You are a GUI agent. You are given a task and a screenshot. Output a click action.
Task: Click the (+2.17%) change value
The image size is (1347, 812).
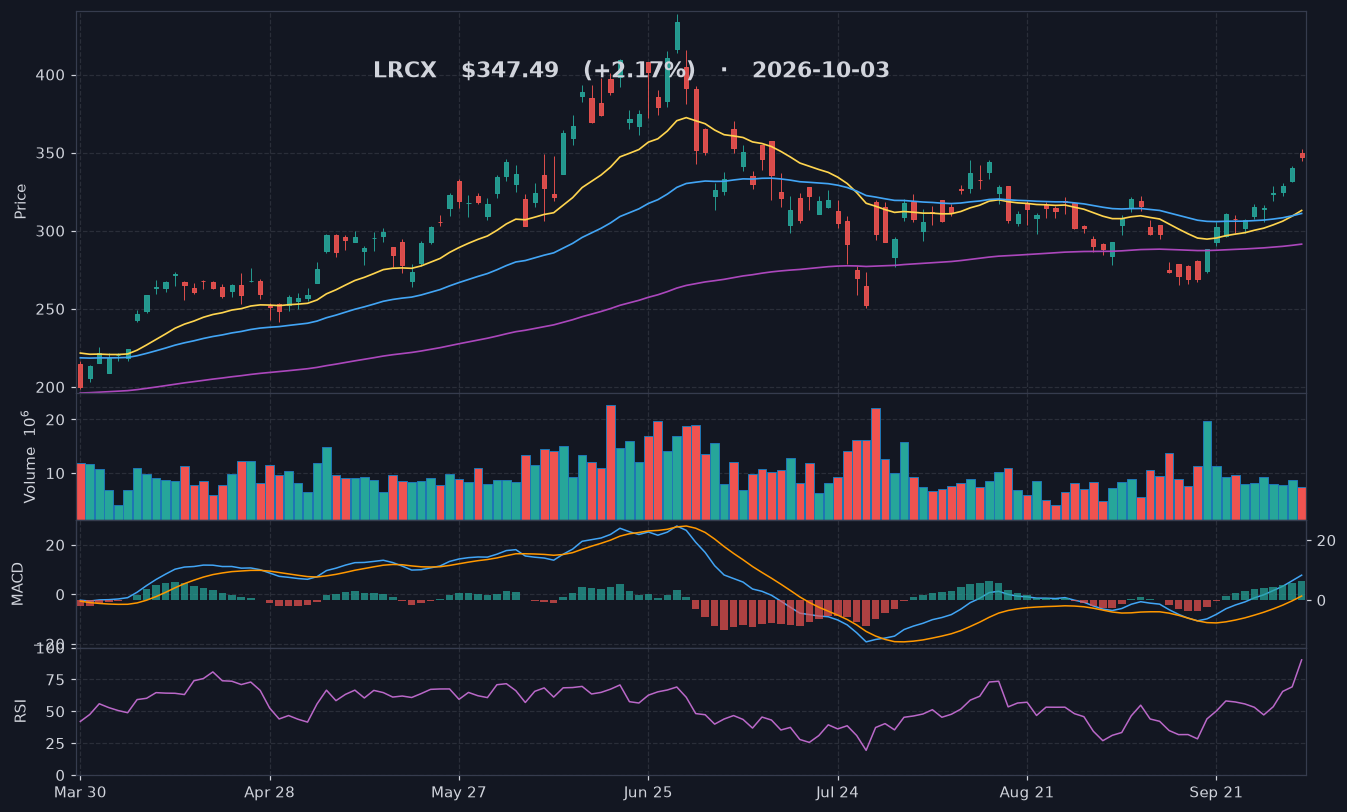[639, 71]
